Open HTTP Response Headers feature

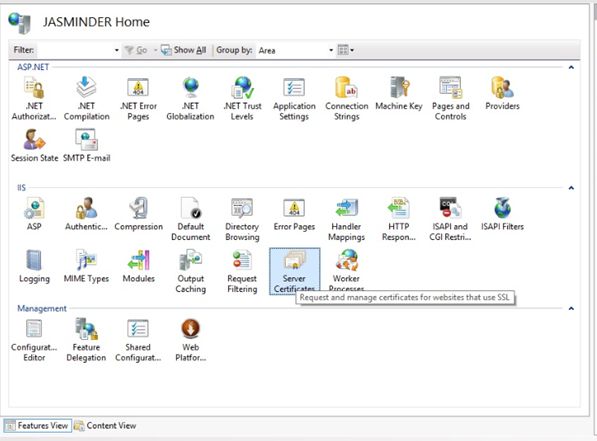[x=399, y=219]
